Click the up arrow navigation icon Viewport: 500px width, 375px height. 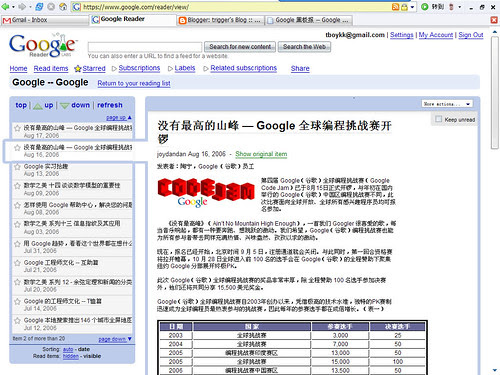point(38,106)
